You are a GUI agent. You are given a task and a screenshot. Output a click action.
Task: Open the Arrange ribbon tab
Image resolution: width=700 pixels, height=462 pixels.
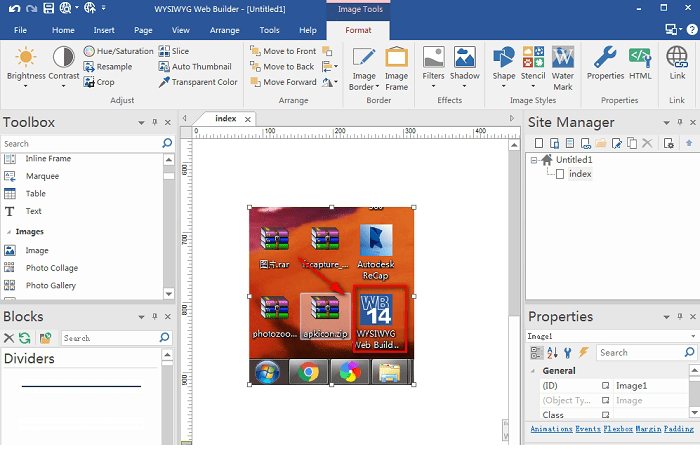[225, 30]
